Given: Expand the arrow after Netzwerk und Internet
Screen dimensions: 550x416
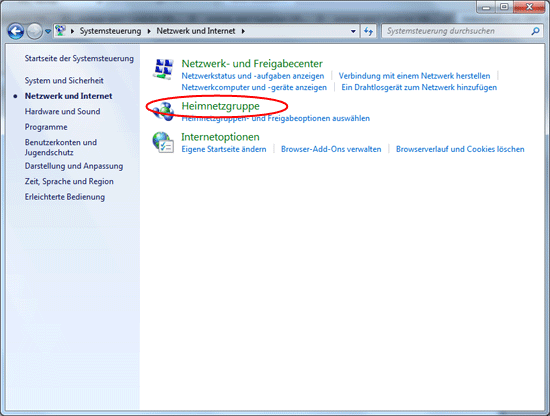Looking at the screenshot, I should tap(243, 31).
